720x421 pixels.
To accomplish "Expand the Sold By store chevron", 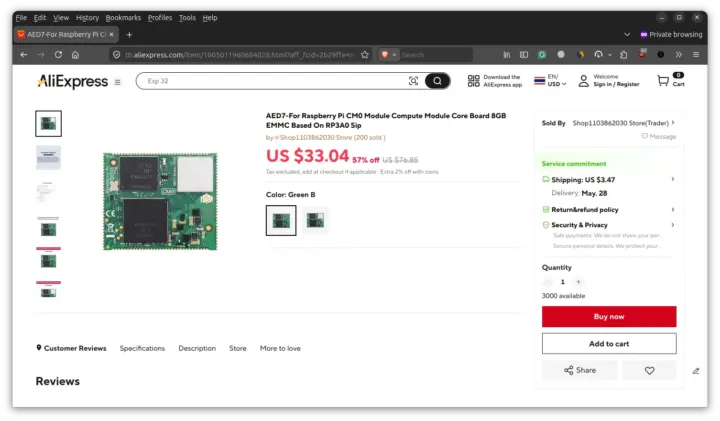I will 673,123.
